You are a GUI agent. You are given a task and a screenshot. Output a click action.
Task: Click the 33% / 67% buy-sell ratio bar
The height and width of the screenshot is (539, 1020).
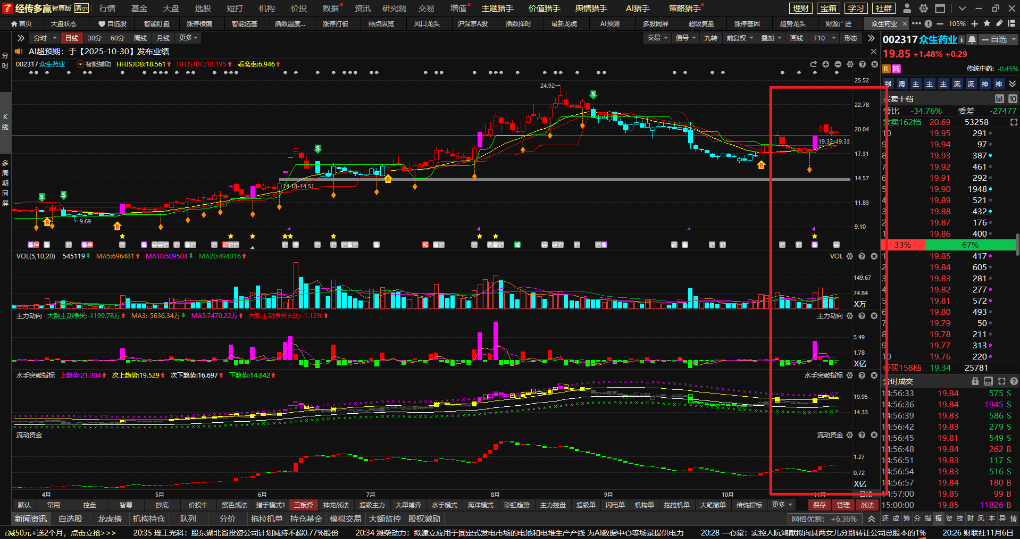pos(948,244)
